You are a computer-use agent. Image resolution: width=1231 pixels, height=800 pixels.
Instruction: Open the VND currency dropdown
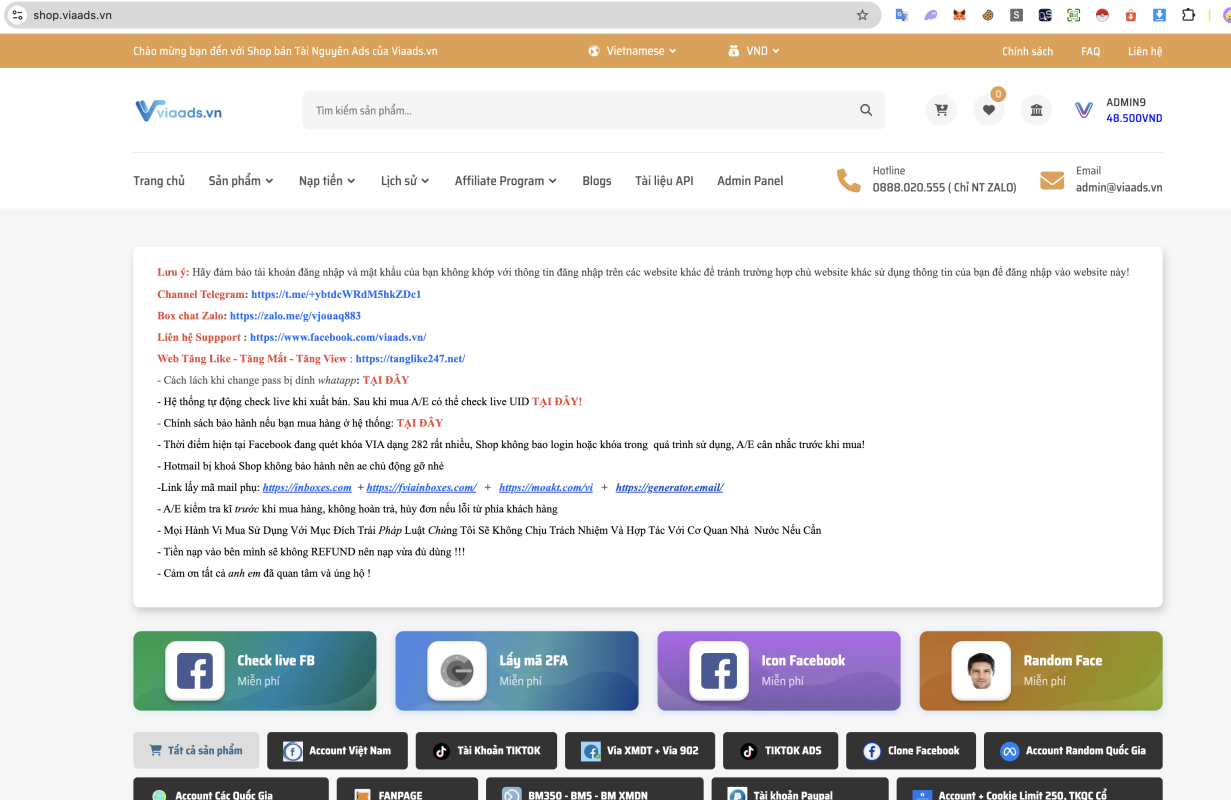point(756,51)
